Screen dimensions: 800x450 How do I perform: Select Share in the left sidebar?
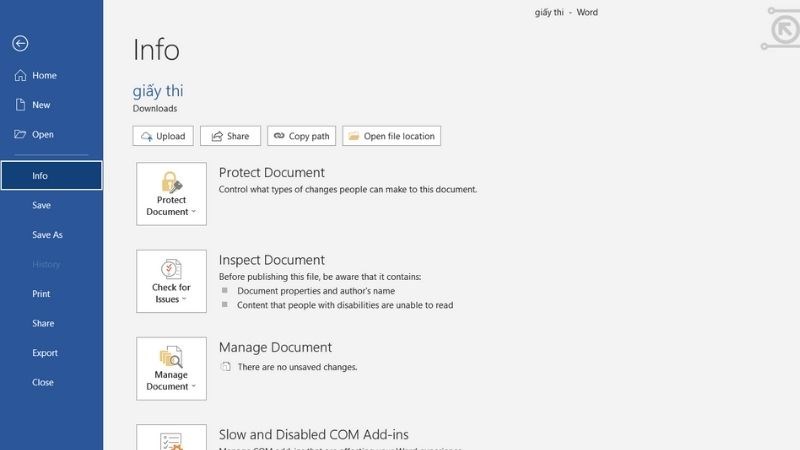(x=43, y=323)
